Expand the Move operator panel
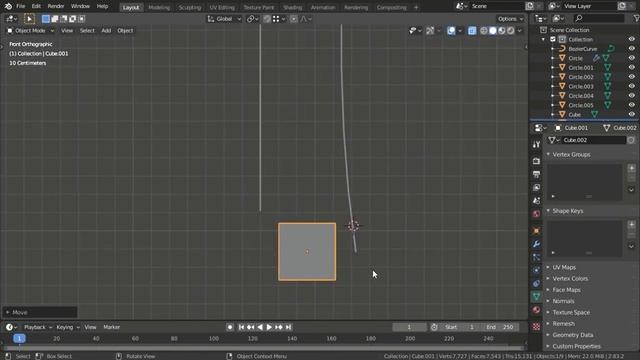 (x=7, y=312)
